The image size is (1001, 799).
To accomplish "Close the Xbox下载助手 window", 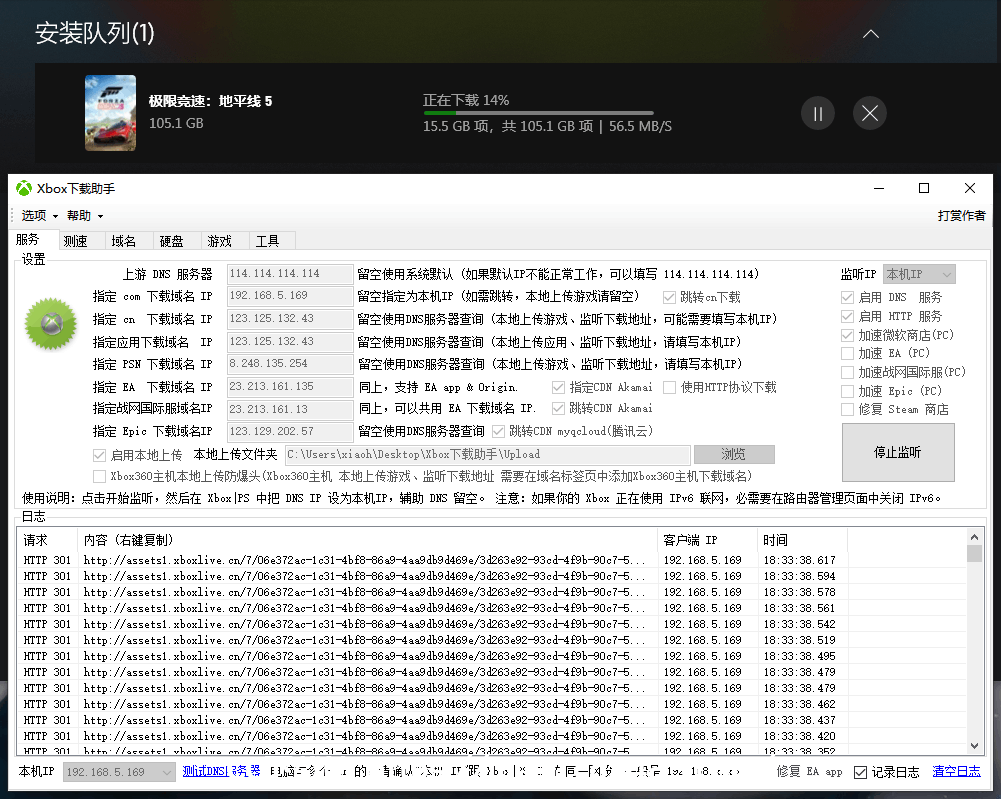I will click(x=970, y=188).
